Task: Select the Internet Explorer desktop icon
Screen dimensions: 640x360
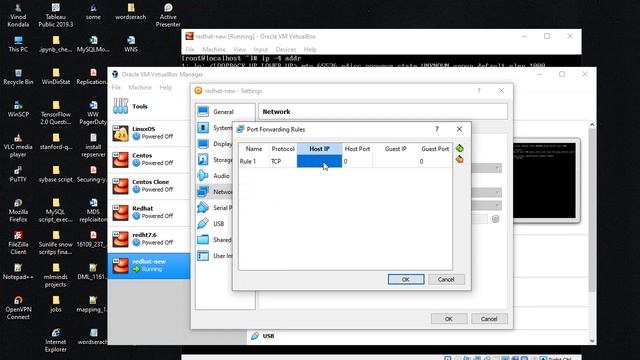Action: (56, 340)
